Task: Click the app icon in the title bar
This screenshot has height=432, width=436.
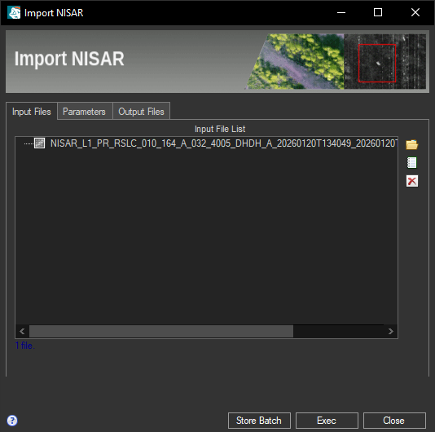Action: pos(14,13)
